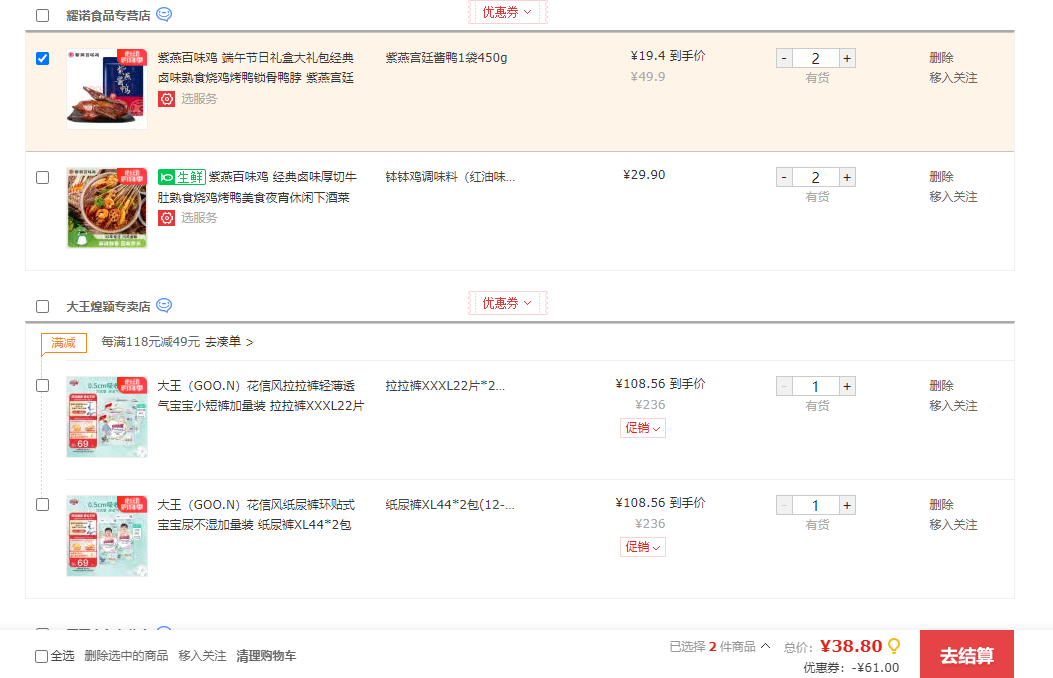The image size is (1053, 678).
Task: Increase quantity of 钵钵鸡调味料 item
Action: tap(848, 177)
